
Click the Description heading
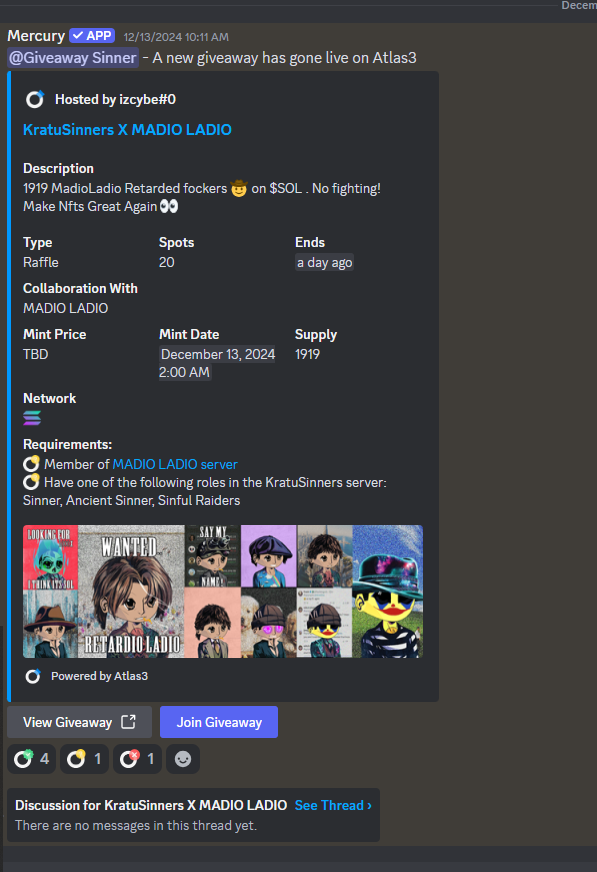coord(58,169)
